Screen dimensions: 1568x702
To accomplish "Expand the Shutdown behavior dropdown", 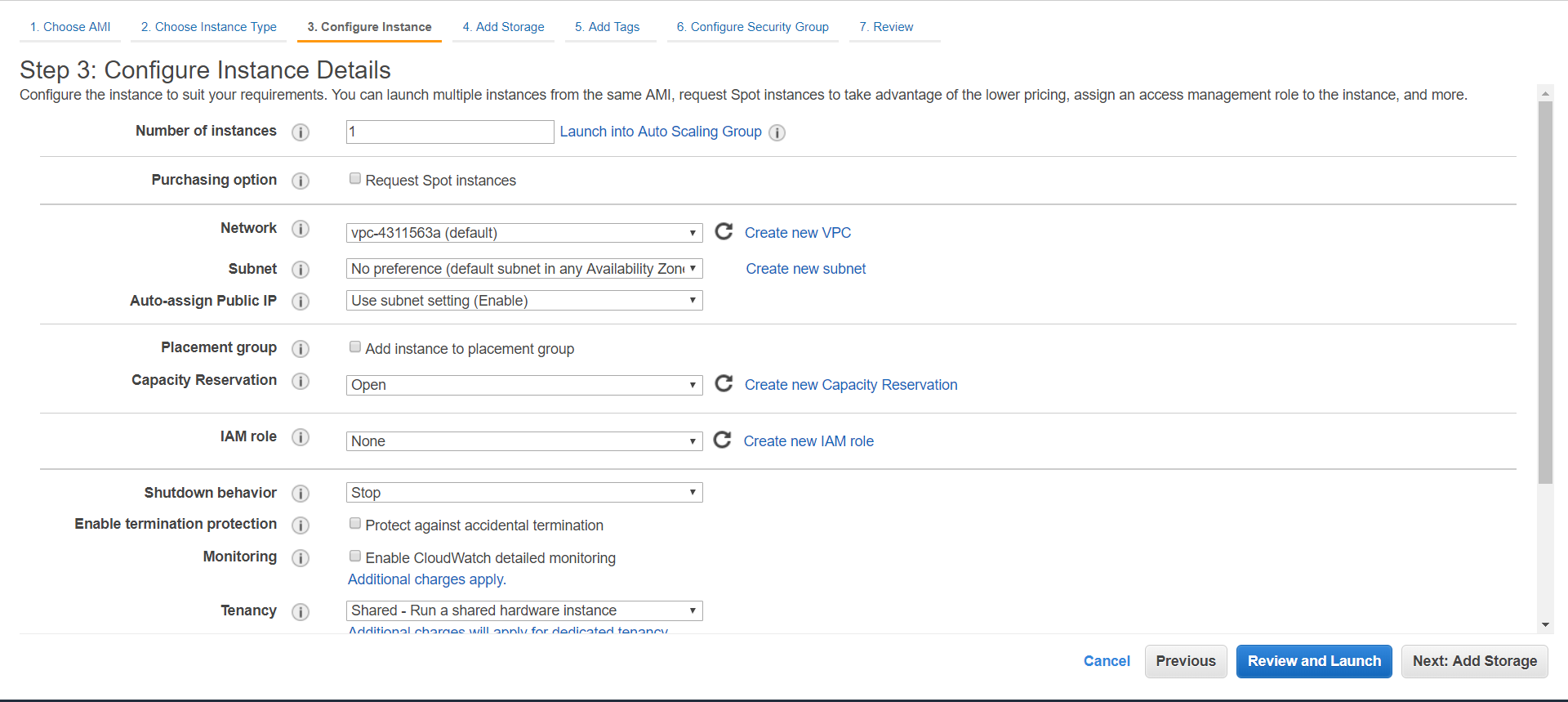I will tap(523, 493).
